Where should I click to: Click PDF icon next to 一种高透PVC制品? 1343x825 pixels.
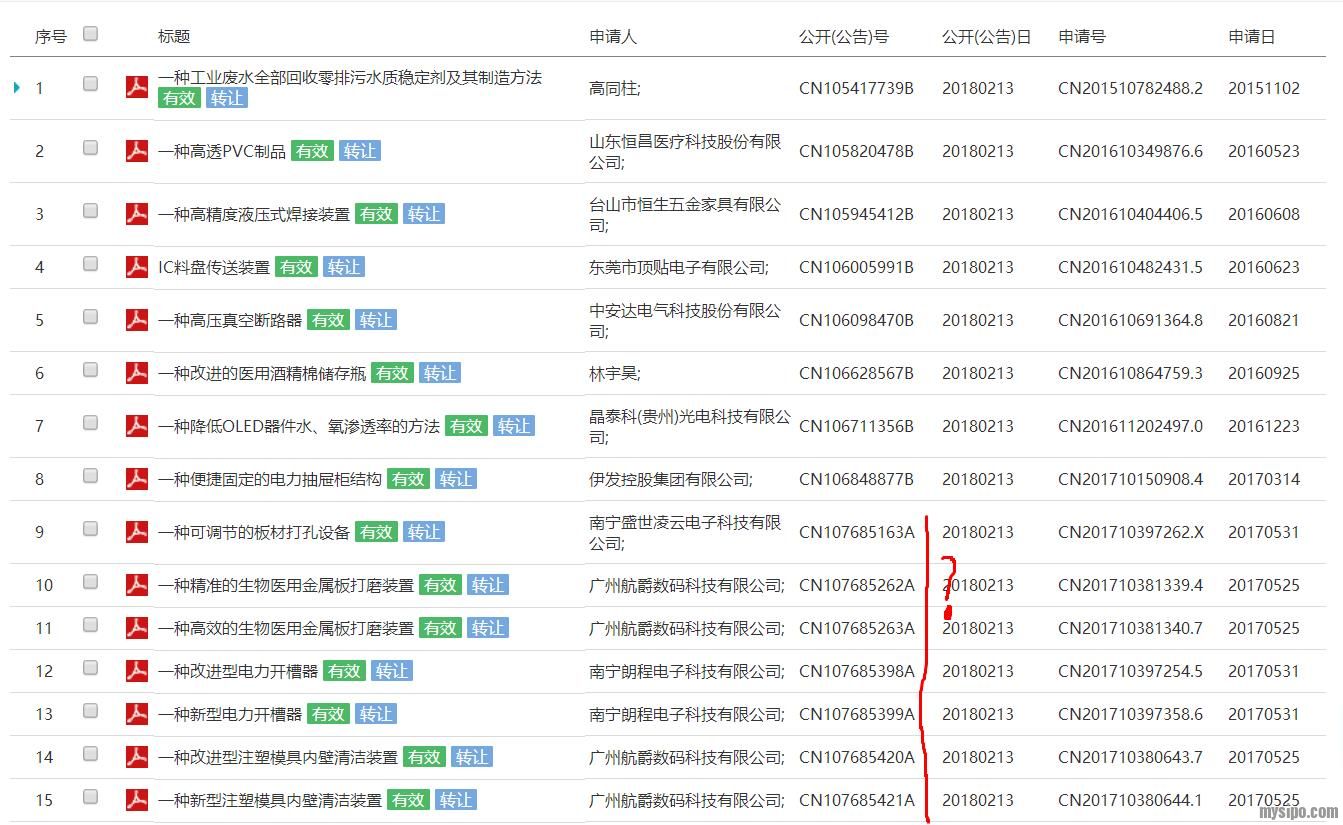point(136,151)
